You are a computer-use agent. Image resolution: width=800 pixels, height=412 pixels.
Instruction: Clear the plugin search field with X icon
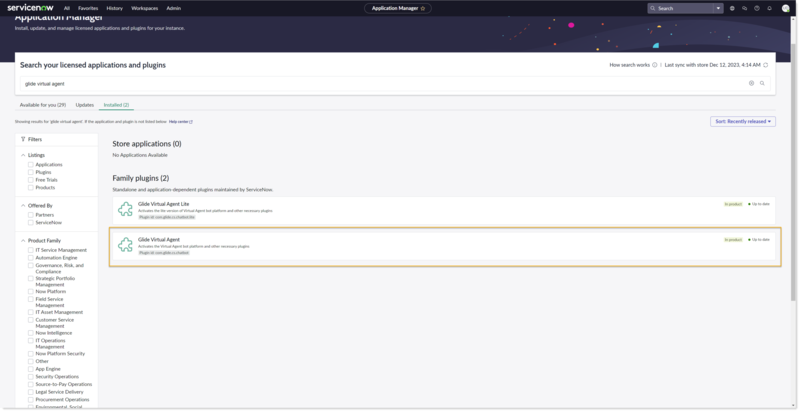tap(752, 83)
